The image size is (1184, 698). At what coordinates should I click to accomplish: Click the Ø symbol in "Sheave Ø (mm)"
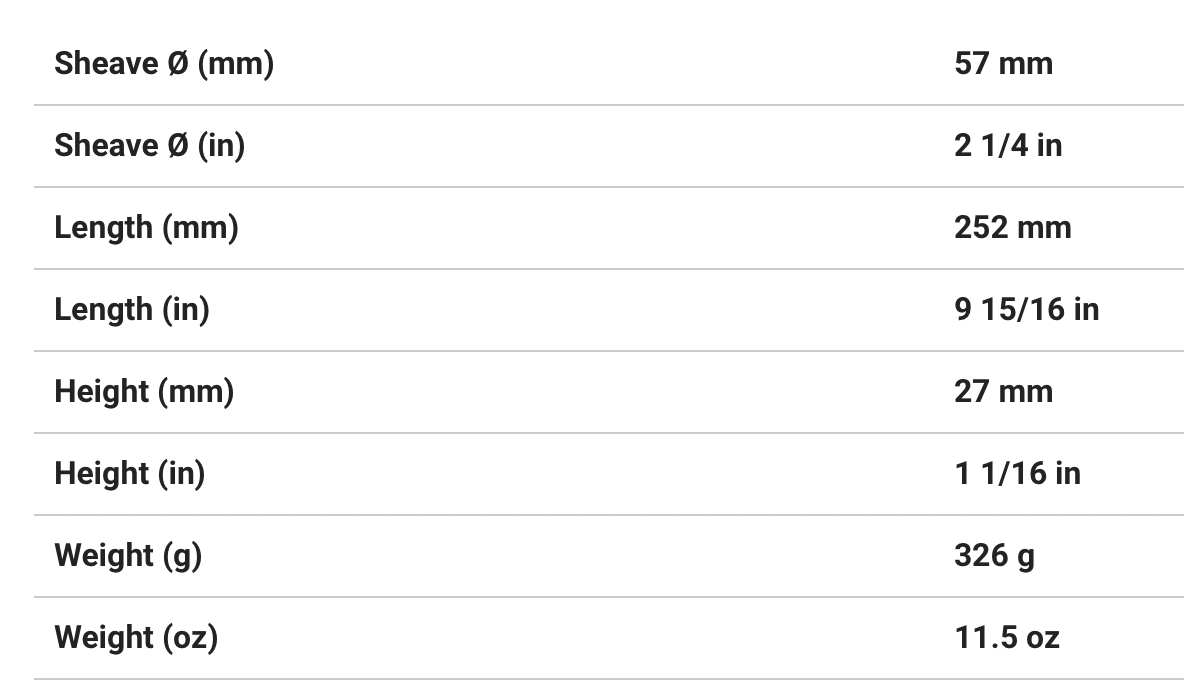177,63
